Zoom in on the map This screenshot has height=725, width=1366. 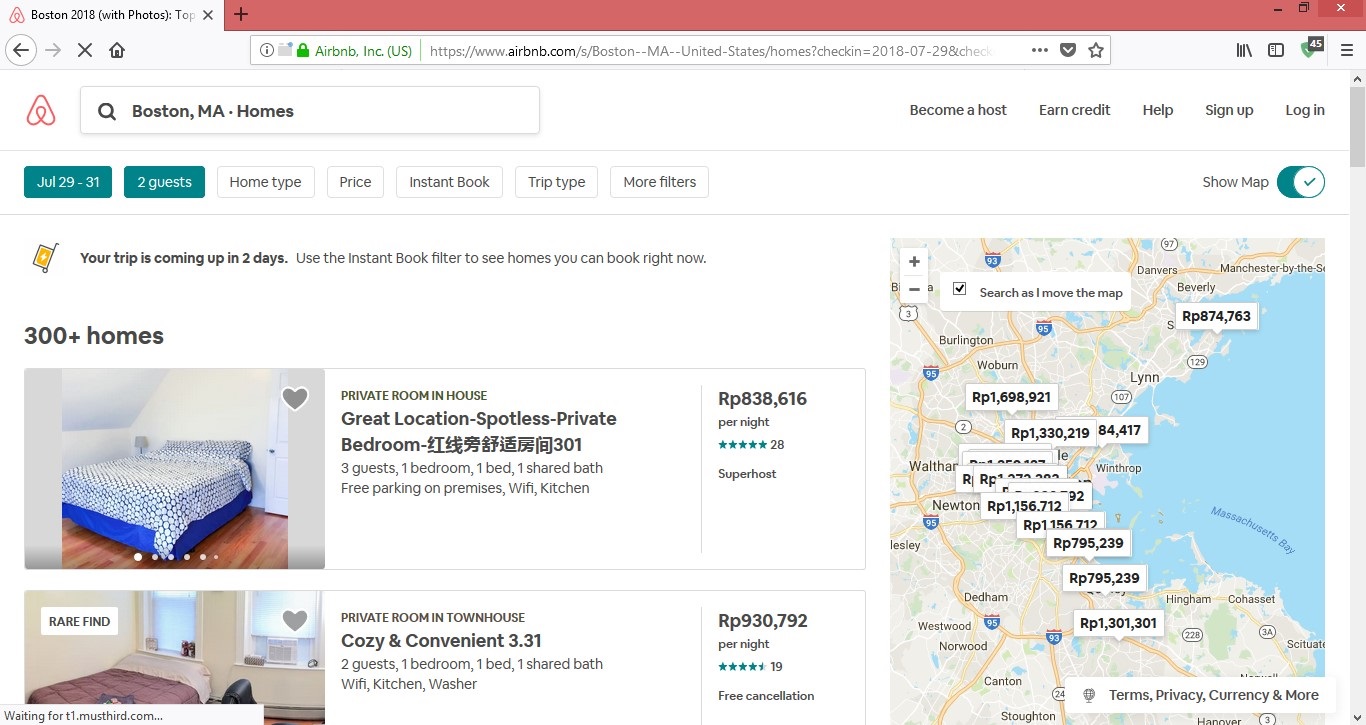[914, 262]
